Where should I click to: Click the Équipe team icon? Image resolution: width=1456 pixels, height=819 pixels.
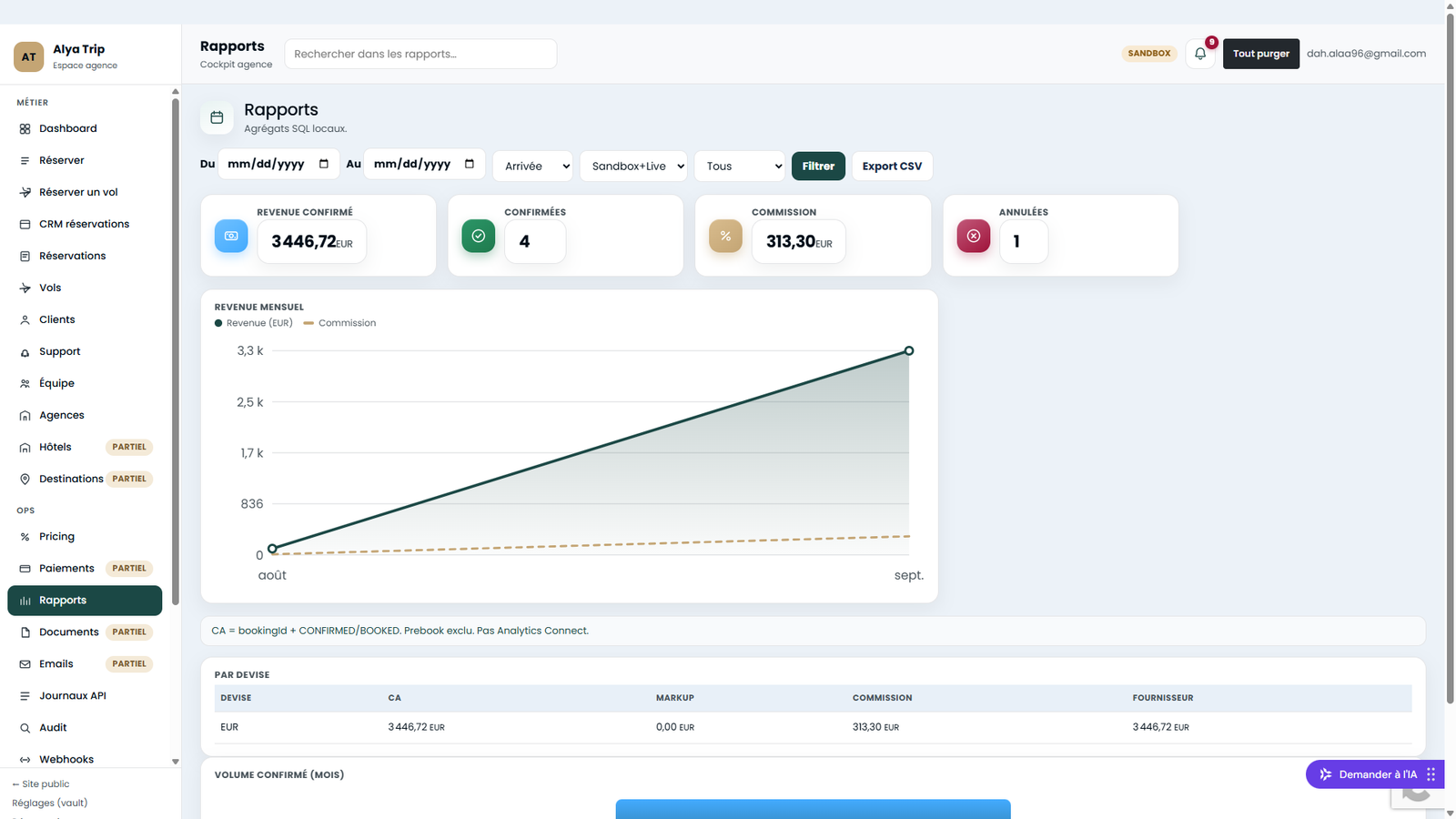pos(25,384)
